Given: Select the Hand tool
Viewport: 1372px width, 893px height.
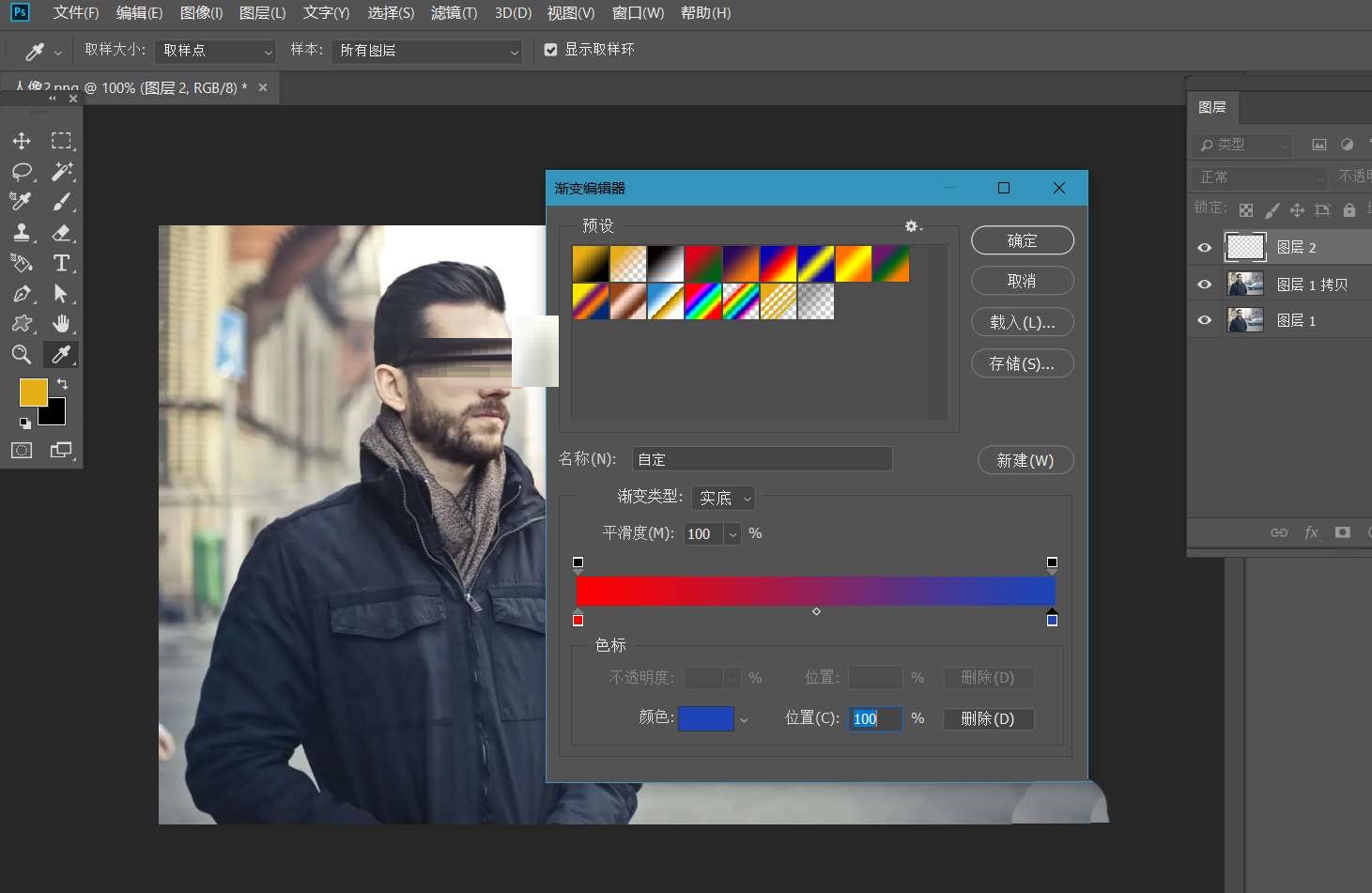Looking at the screenshot, I should pos(62,324).
